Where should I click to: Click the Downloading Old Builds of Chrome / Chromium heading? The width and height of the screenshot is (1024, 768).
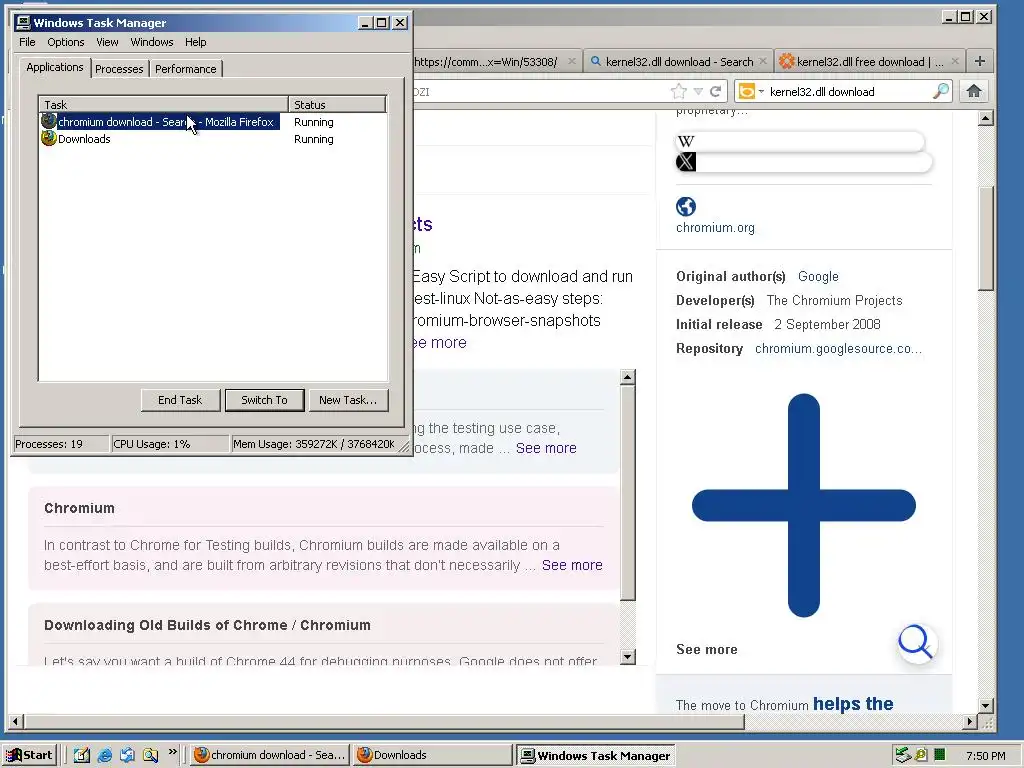[x=207, y=625]
